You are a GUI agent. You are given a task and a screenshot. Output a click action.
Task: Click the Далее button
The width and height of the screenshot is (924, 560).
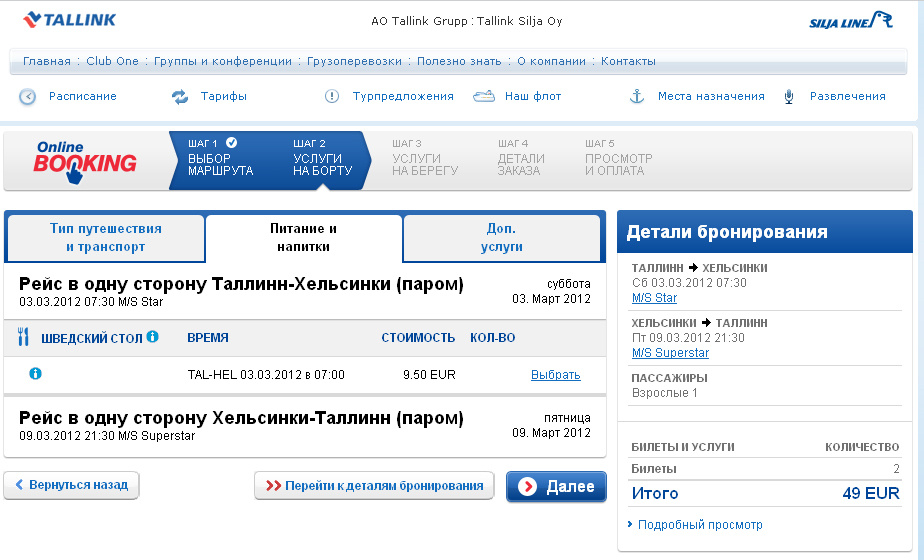556,486
